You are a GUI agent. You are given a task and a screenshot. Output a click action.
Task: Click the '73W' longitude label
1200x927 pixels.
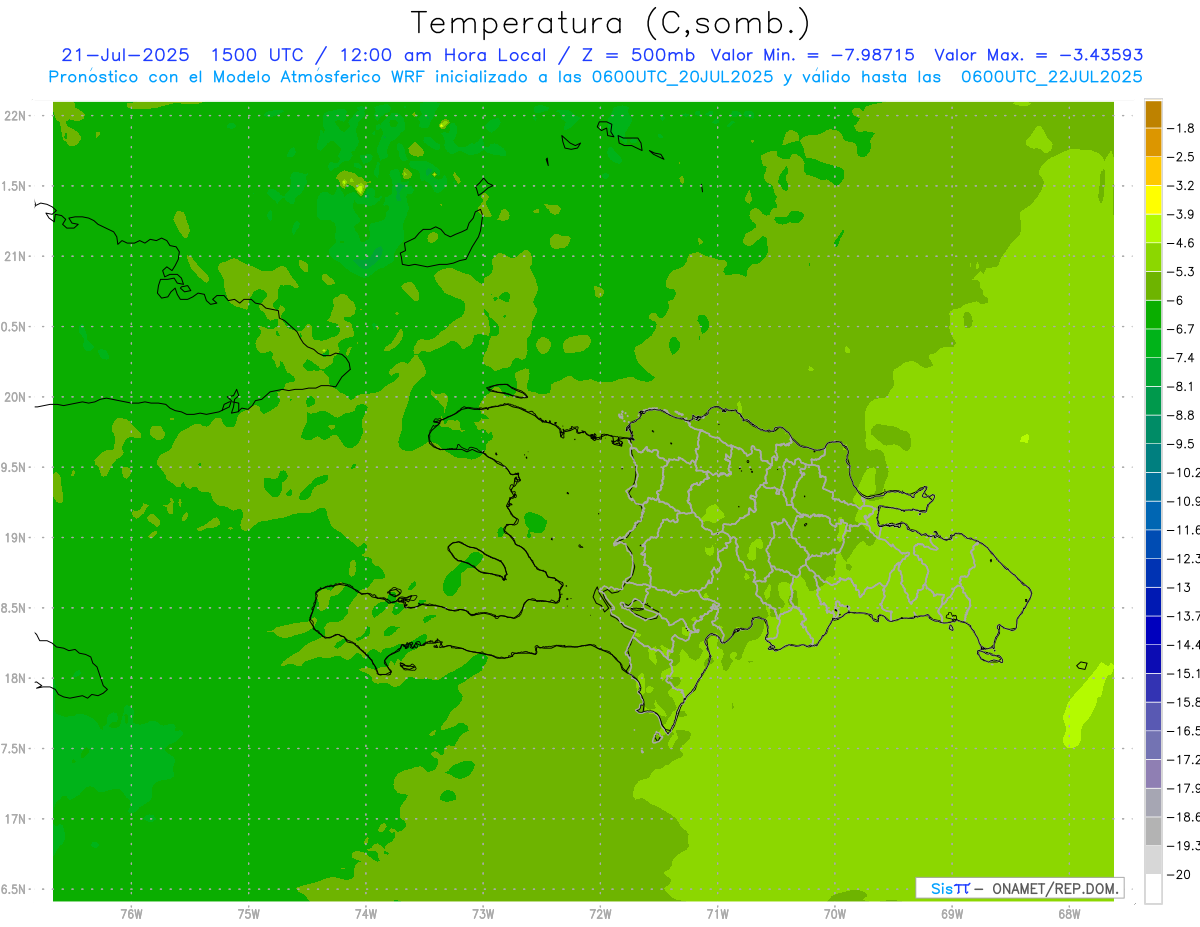pyautogui.click(x=483, y=914)
